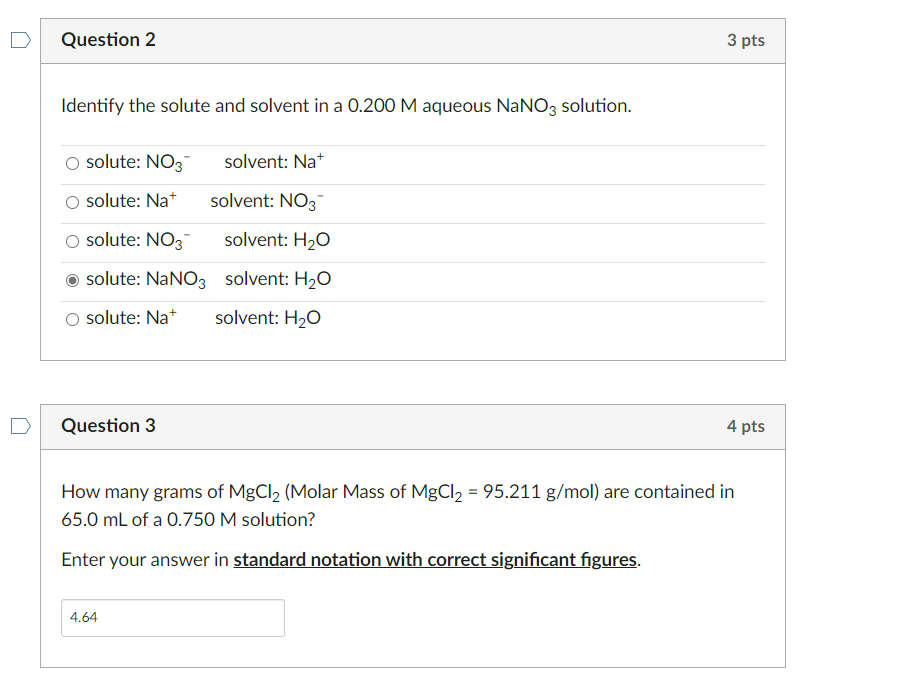
Task: Select answer solute: NaNO3 solvent: H2O
Action: tap(71, 279)
